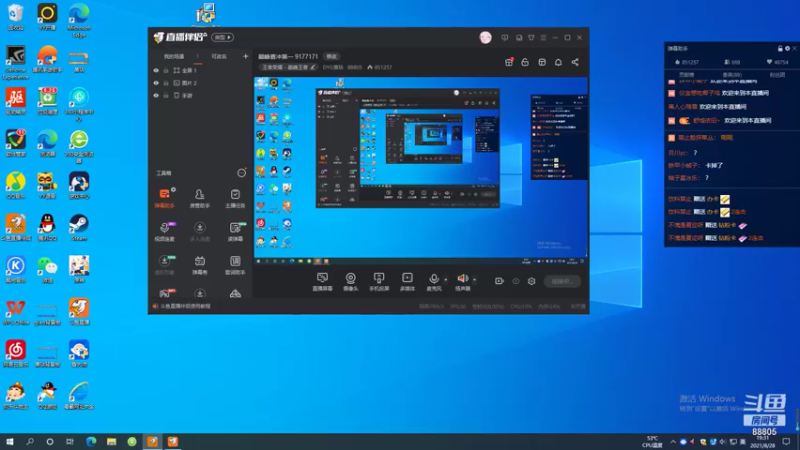Add a 多媒体 media source
This screenshot has width=800, height=450.
(407, 282)
